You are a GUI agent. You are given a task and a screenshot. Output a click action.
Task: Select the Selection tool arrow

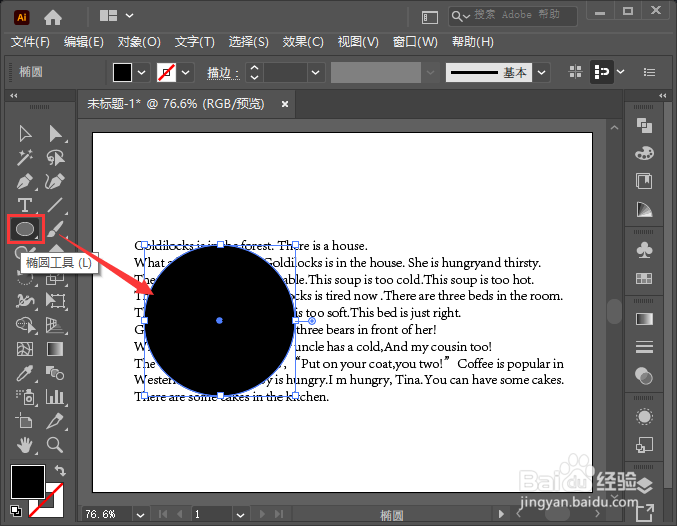25,134
